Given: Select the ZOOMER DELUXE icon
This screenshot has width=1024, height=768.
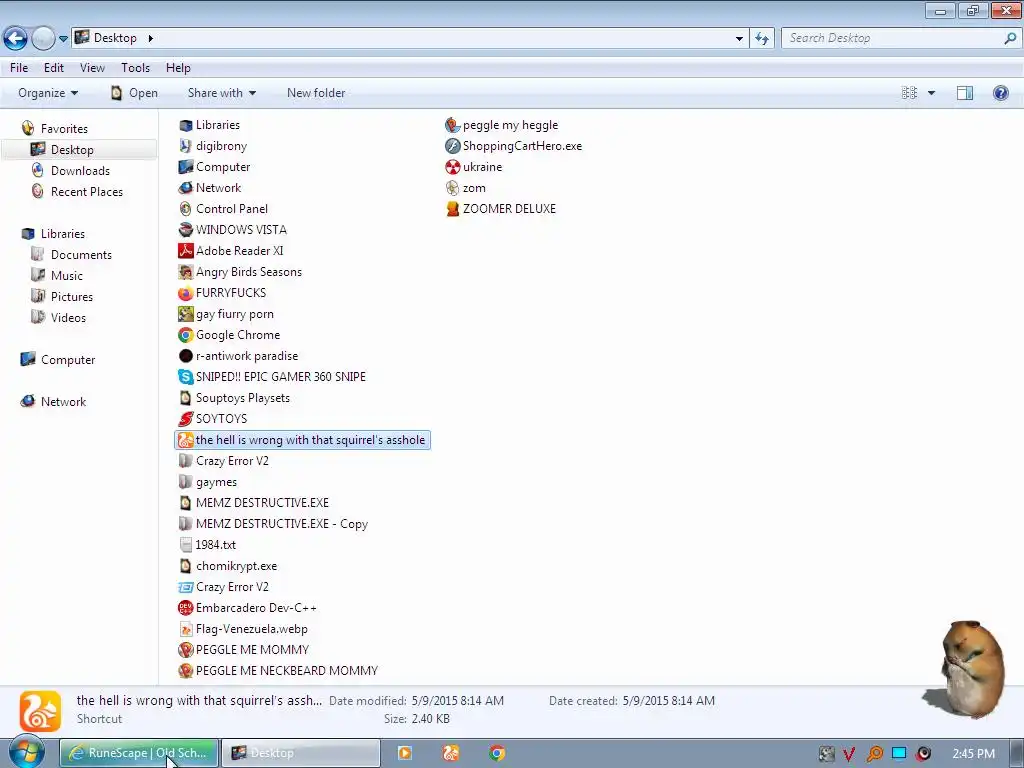Looking at the screenshot, I should pos(453,209).
